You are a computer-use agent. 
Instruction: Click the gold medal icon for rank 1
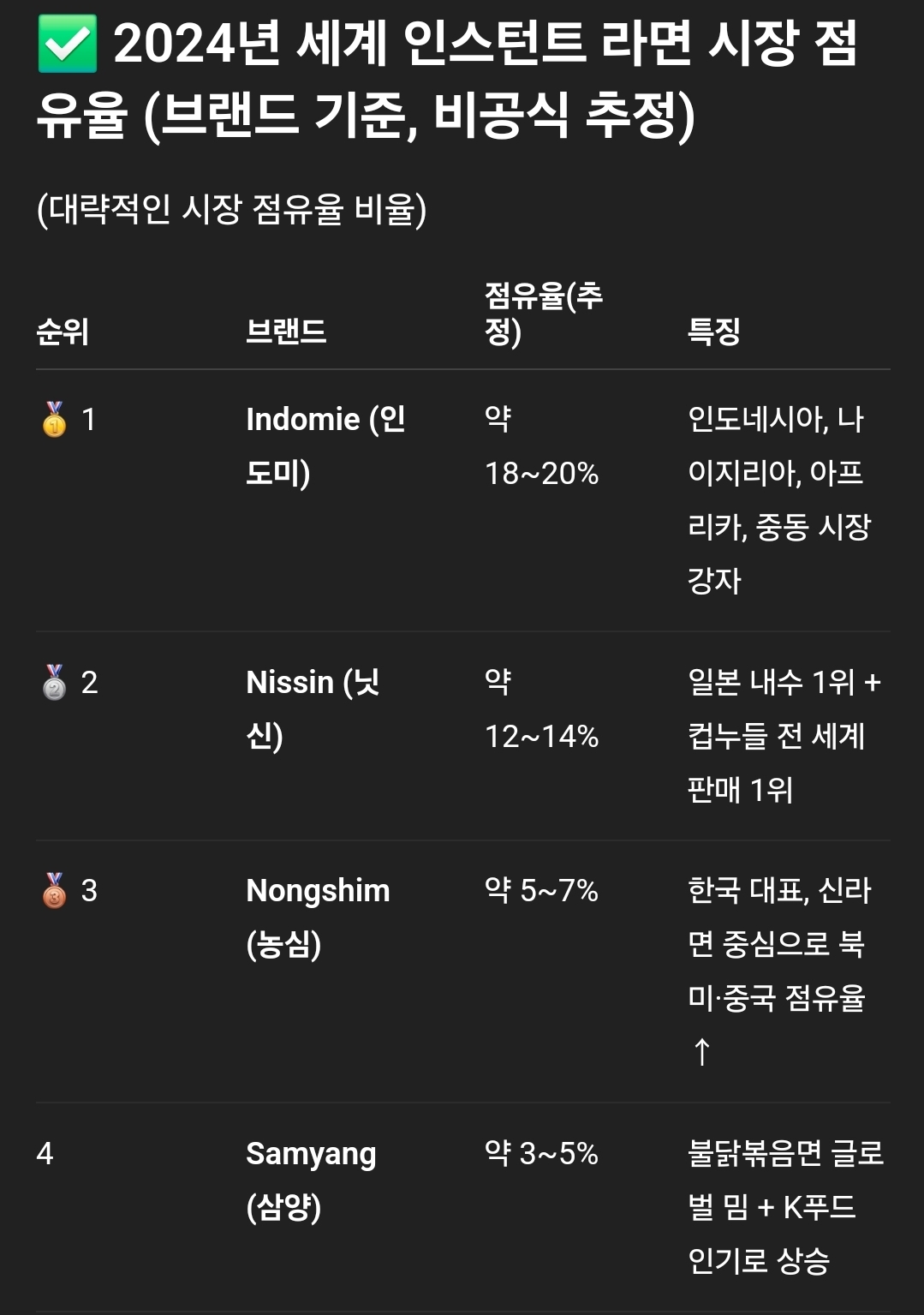tap(54, 420)
